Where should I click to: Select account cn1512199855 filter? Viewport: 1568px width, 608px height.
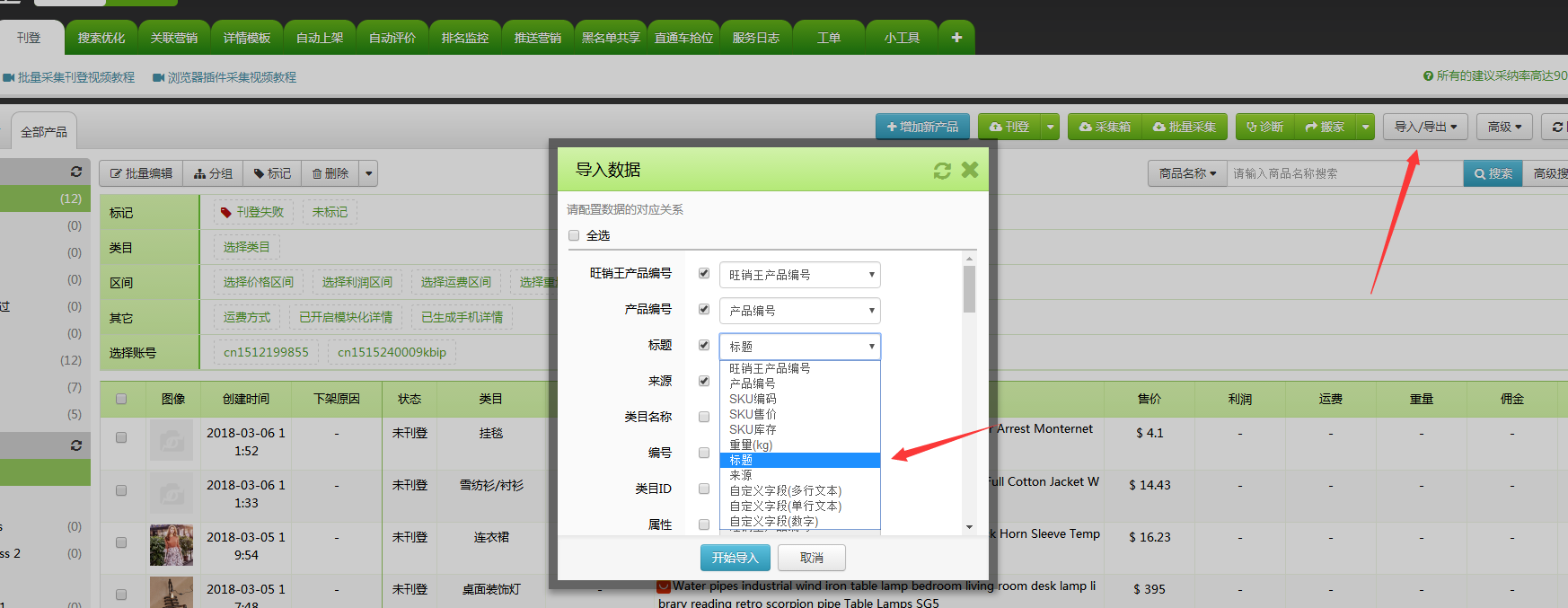[x=266, y=352]
